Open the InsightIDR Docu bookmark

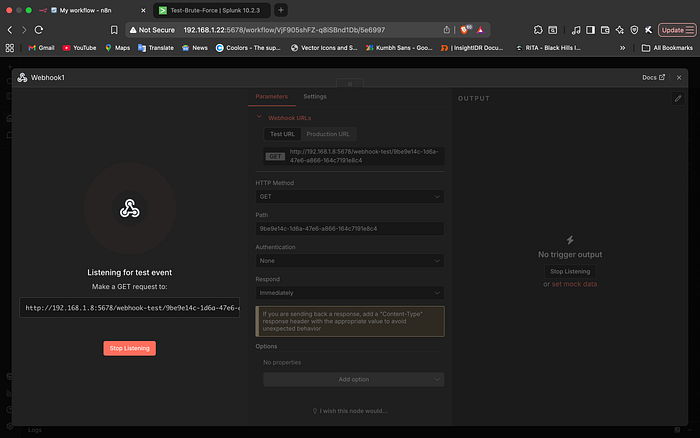472,48
